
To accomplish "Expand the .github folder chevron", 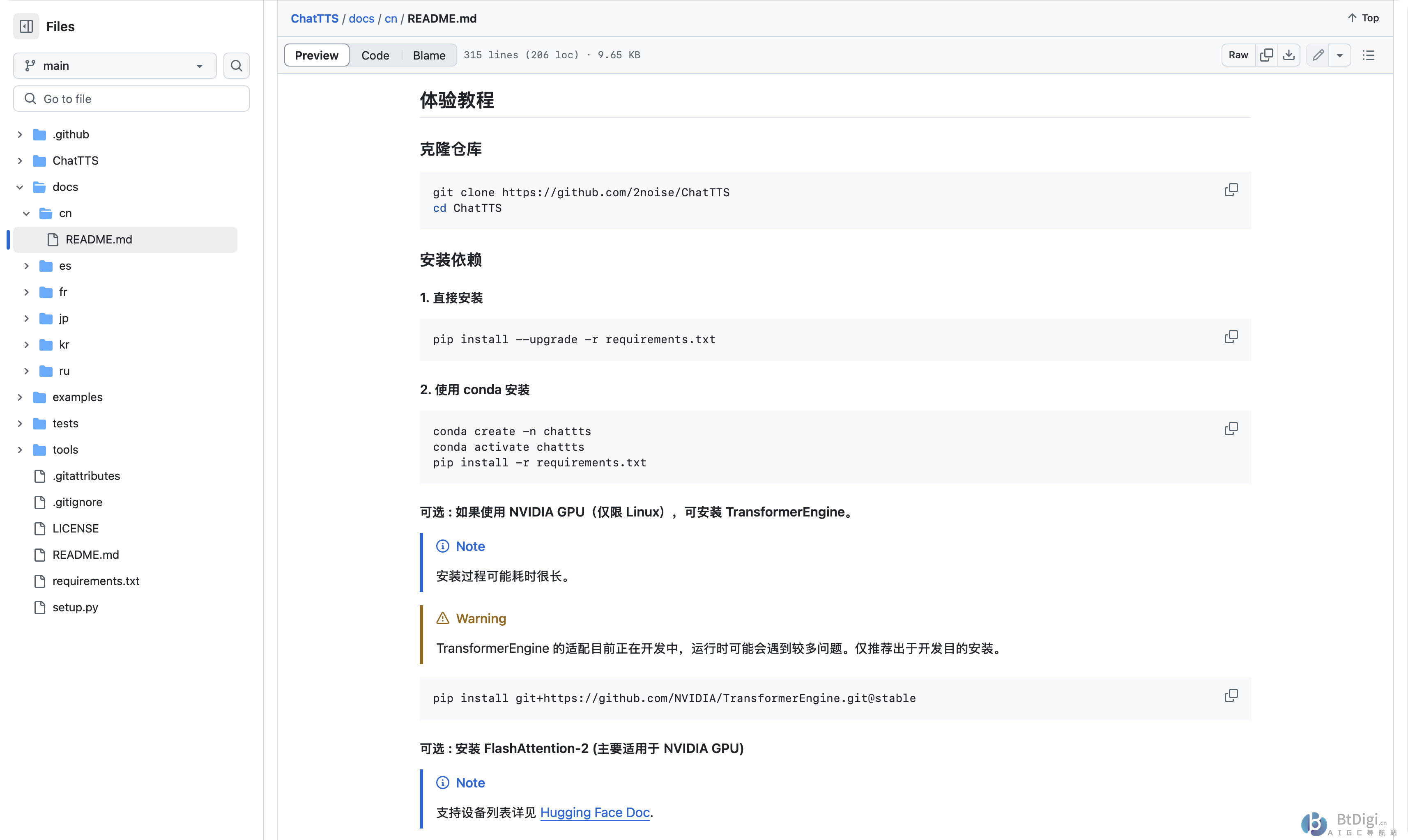I will 20,135.
